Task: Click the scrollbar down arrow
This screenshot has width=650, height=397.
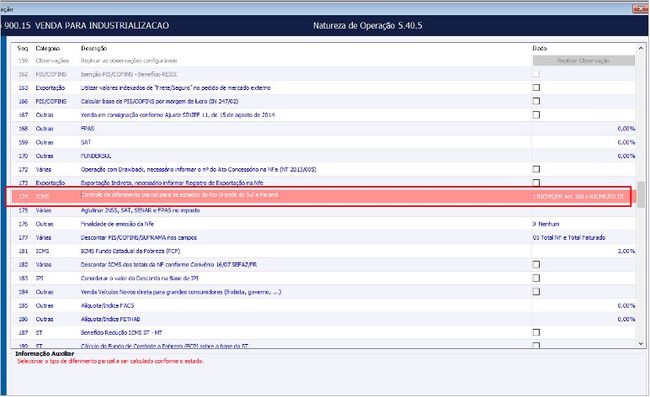Action: 641,343
